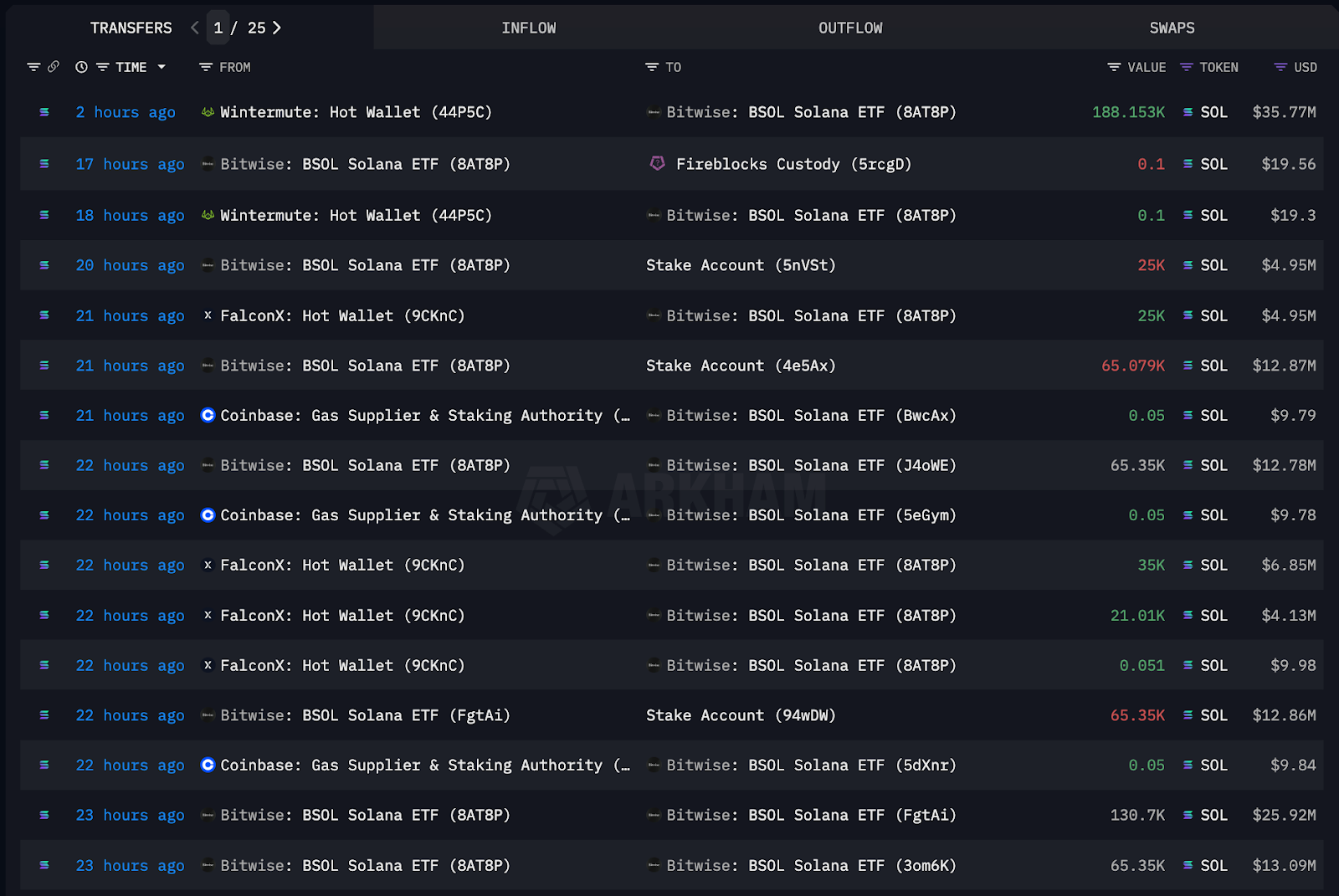
Task: Click the FalconX logo in the 35K row
Action: pyautogui.click(x=208, y=565)
